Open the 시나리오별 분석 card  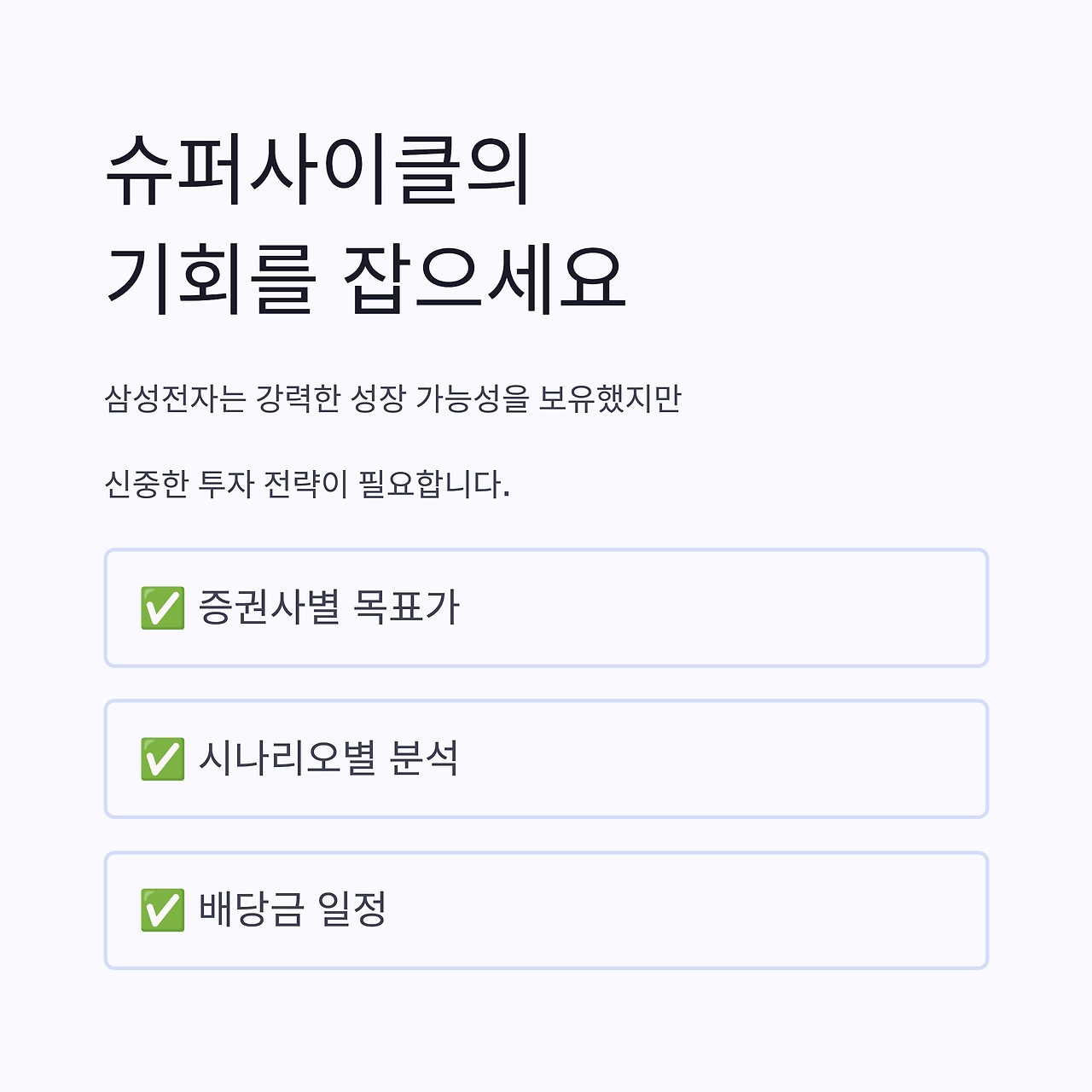point(546,759)
